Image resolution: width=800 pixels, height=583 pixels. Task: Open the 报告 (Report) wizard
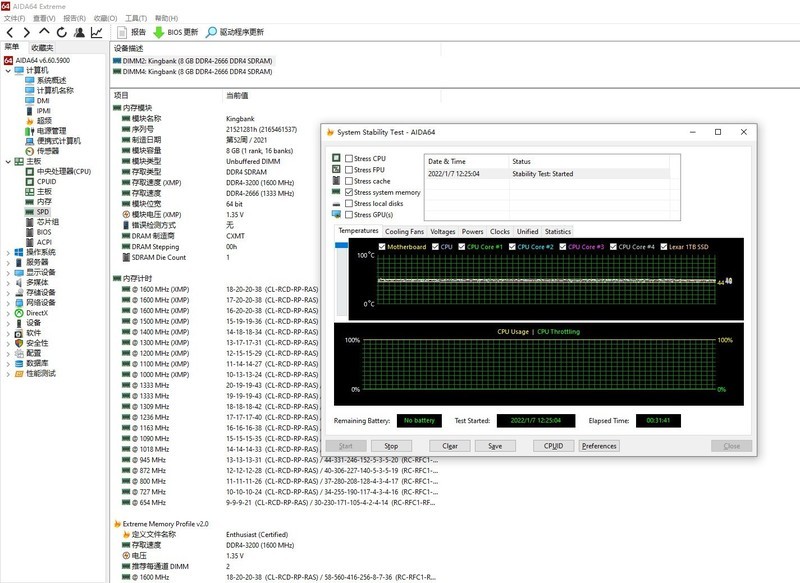pos(134,30)
